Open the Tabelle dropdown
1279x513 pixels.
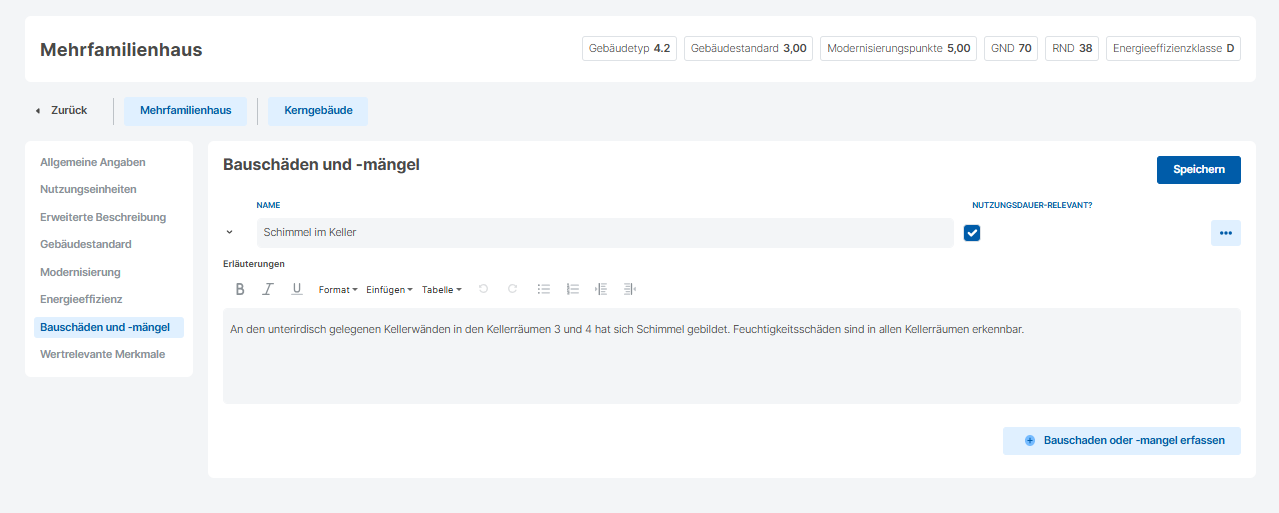441,290
